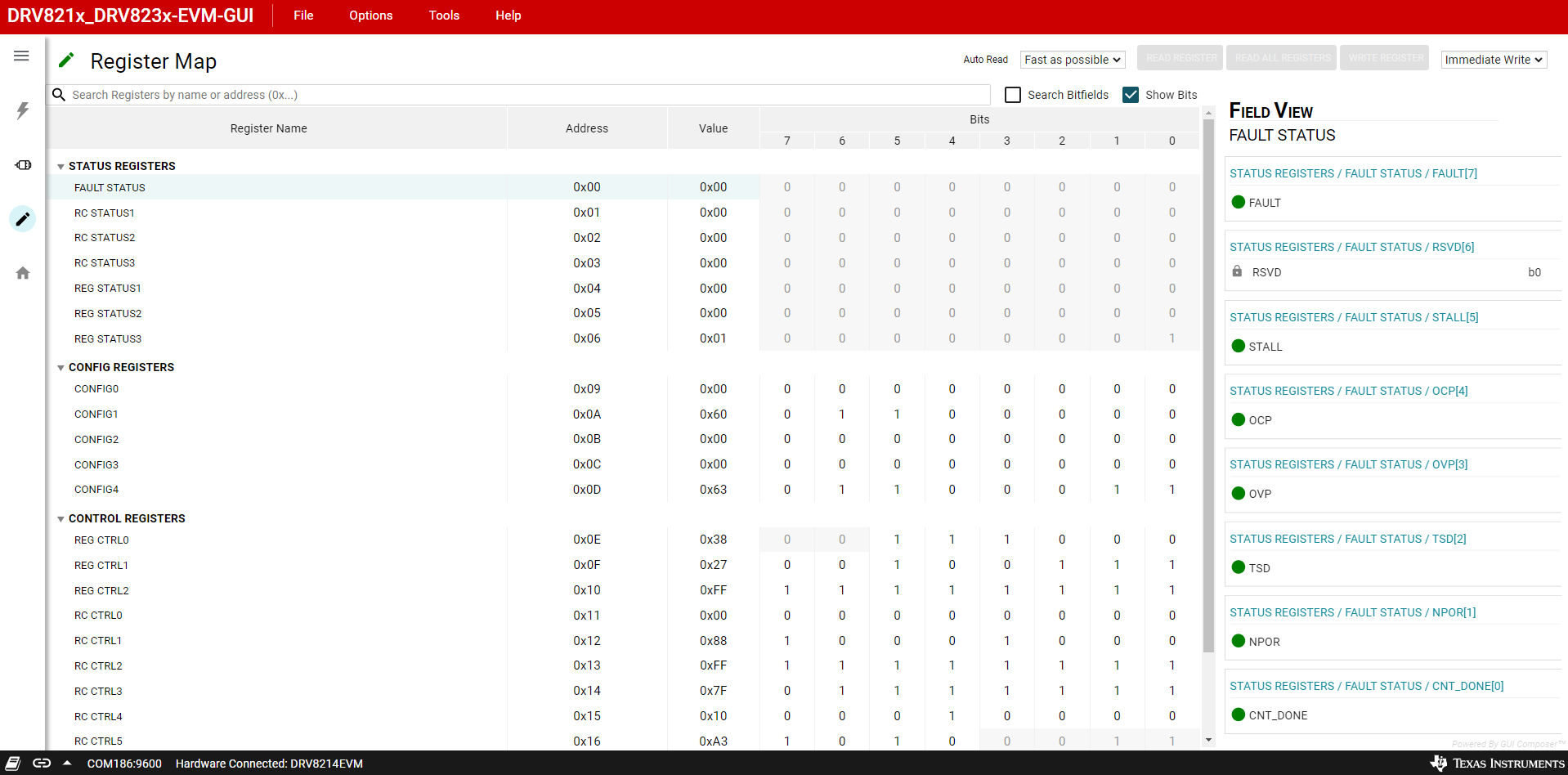Enable the Search Bitfields checkbox
Screen dimensions: 1568x775
[1013, 95]
